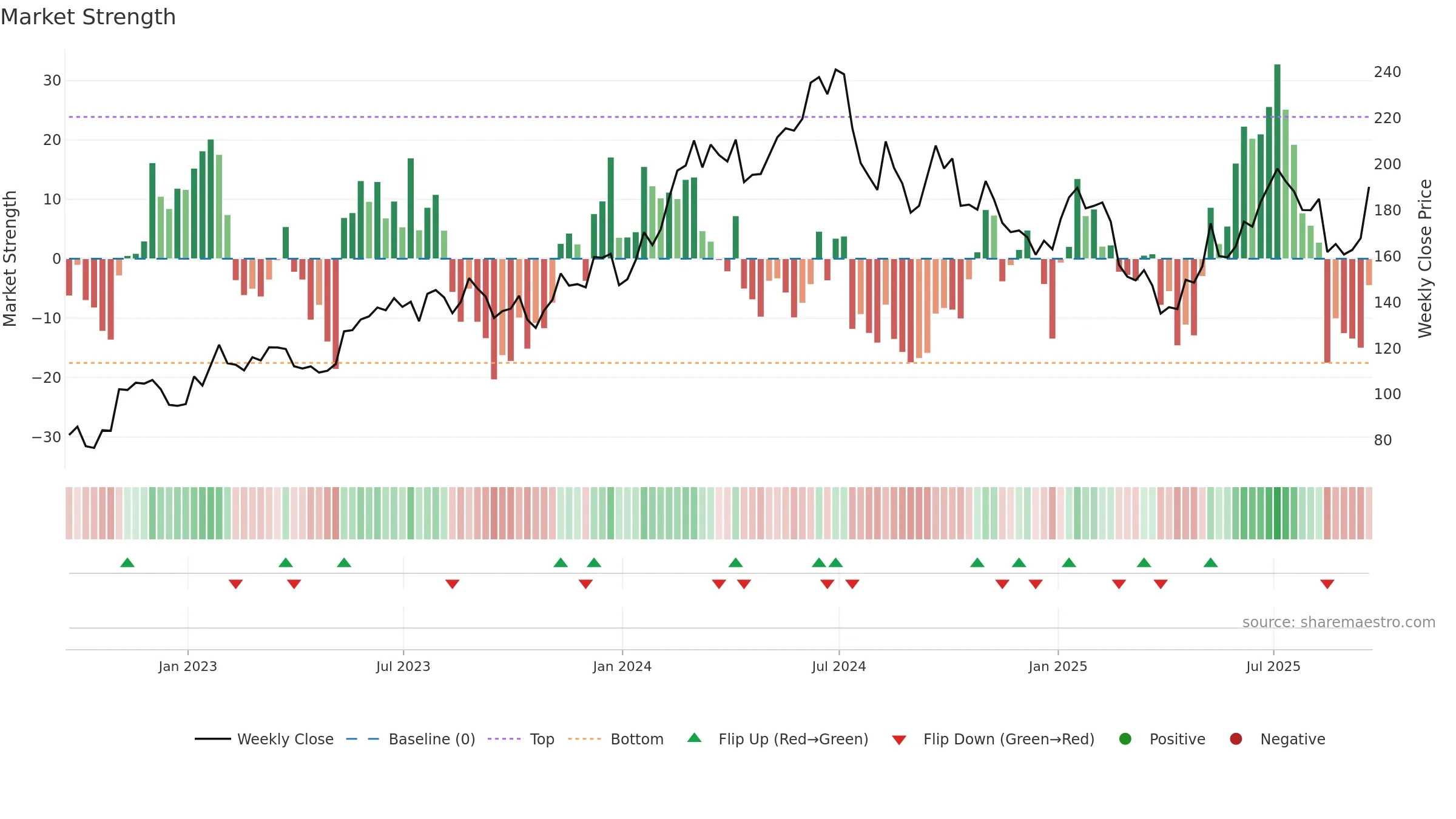This screenshot has width=1456, height=819.
Task: Click the Weekly Close Price axis label
Action: tap(1425, 258)
